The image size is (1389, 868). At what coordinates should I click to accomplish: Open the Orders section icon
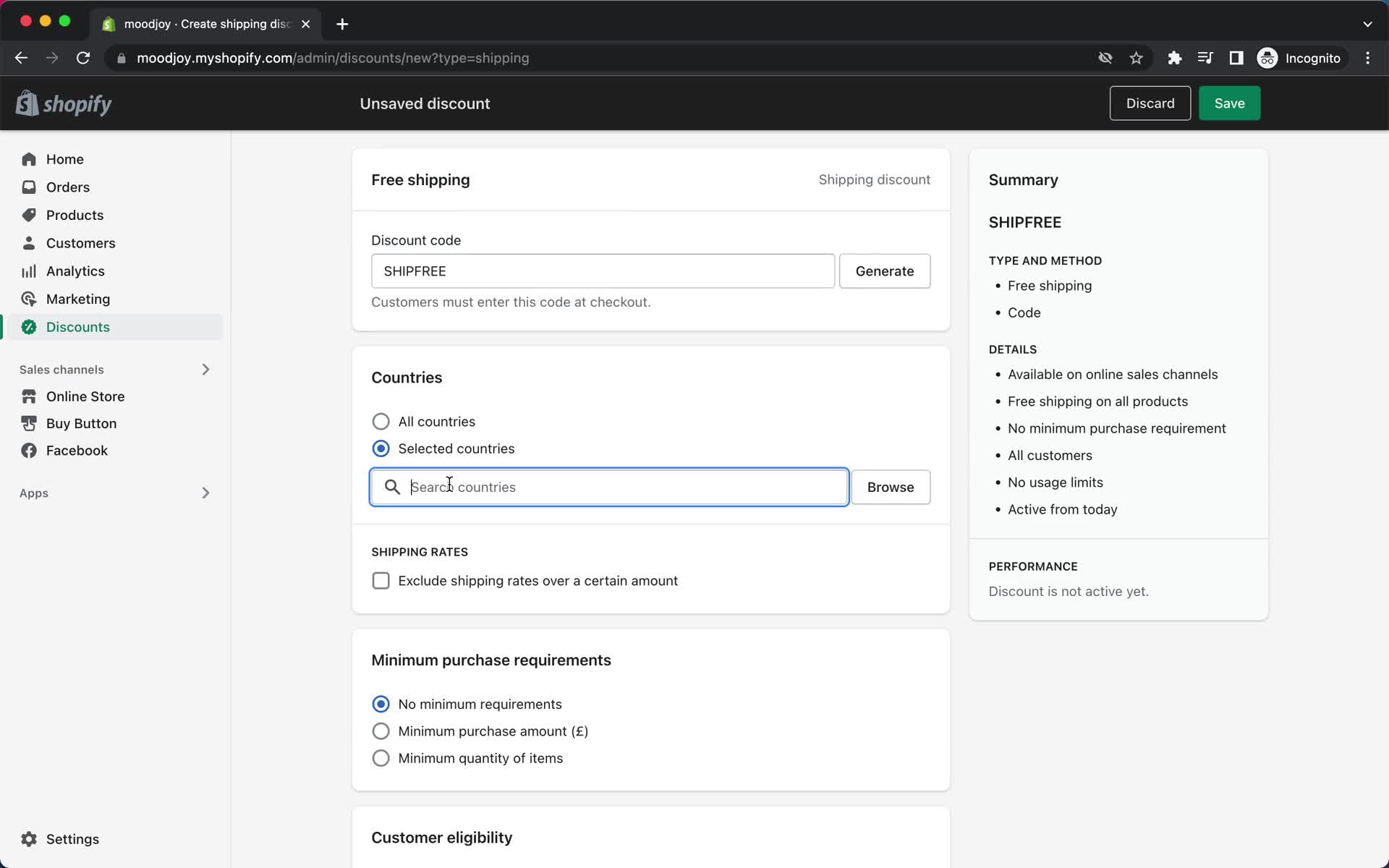pos(28,186)
